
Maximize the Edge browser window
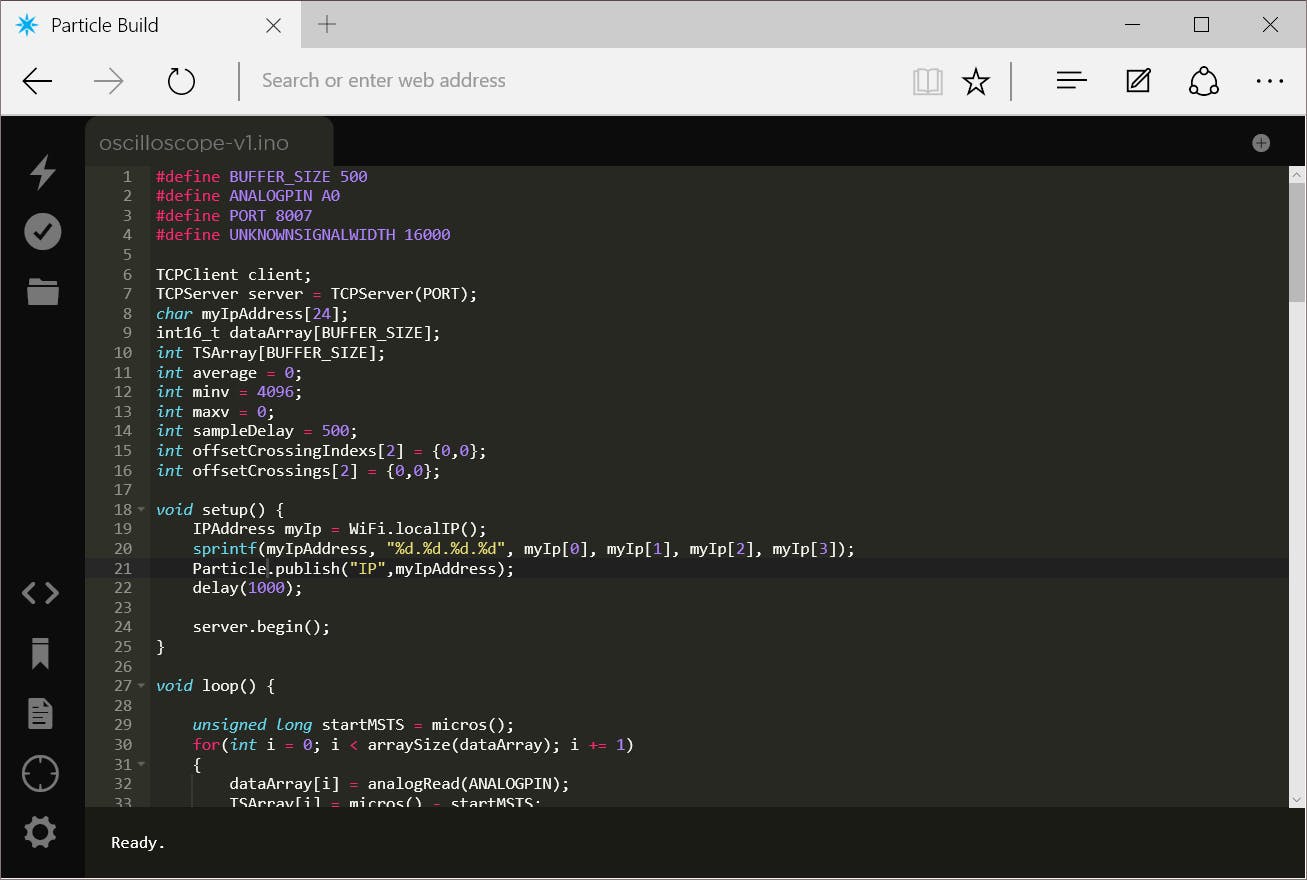pyautogui.click(x=1202, y=25)
